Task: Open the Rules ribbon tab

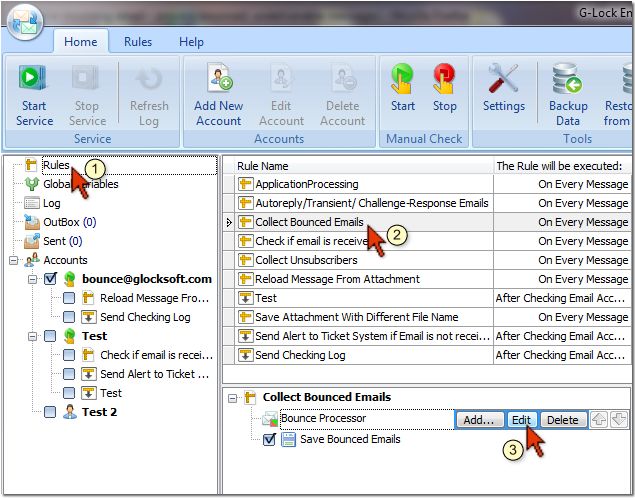Action: click(138, 42)
